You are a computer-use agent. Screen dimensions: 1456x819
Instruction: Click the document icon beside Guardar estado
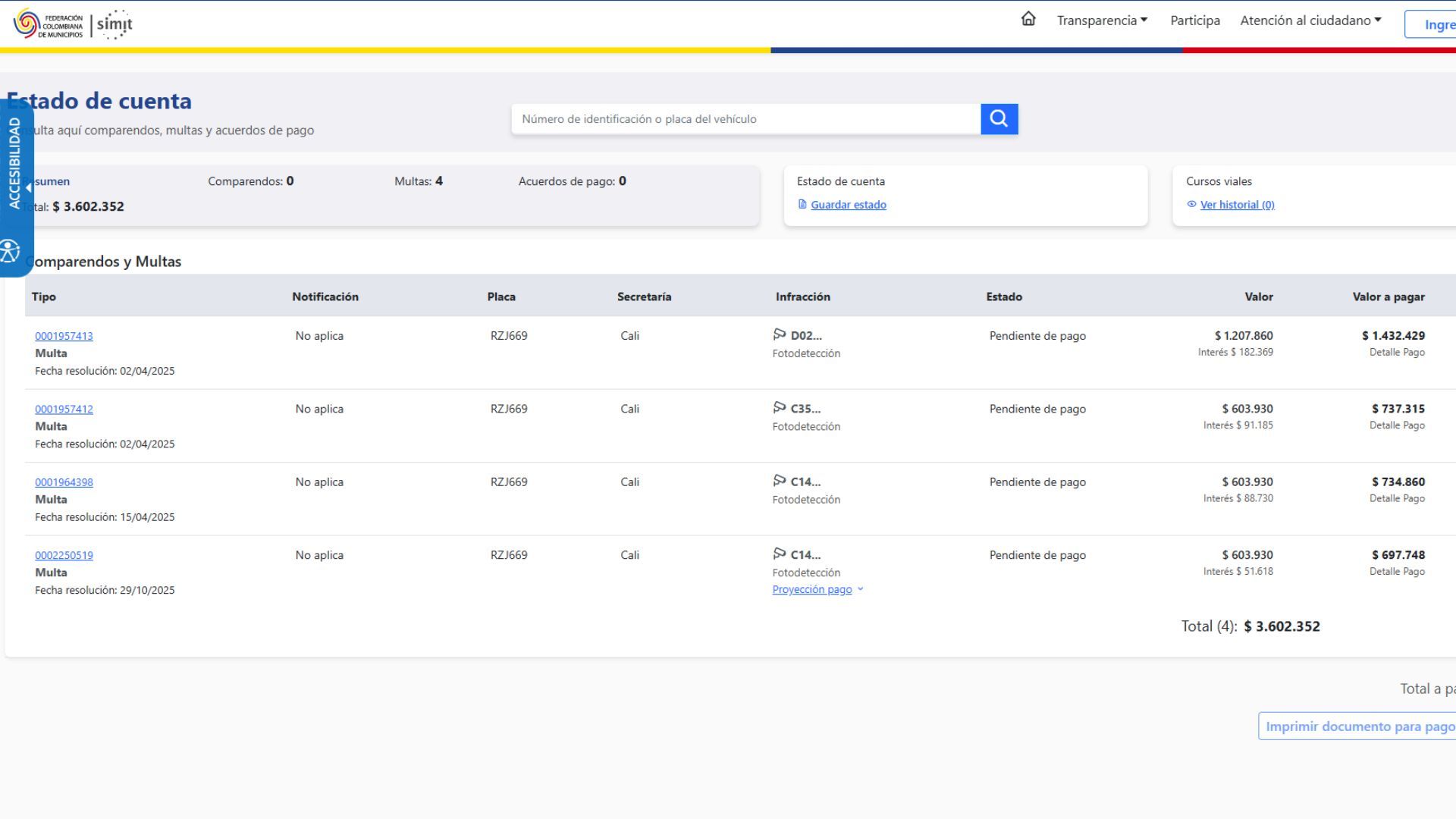(x=802, y=204)
